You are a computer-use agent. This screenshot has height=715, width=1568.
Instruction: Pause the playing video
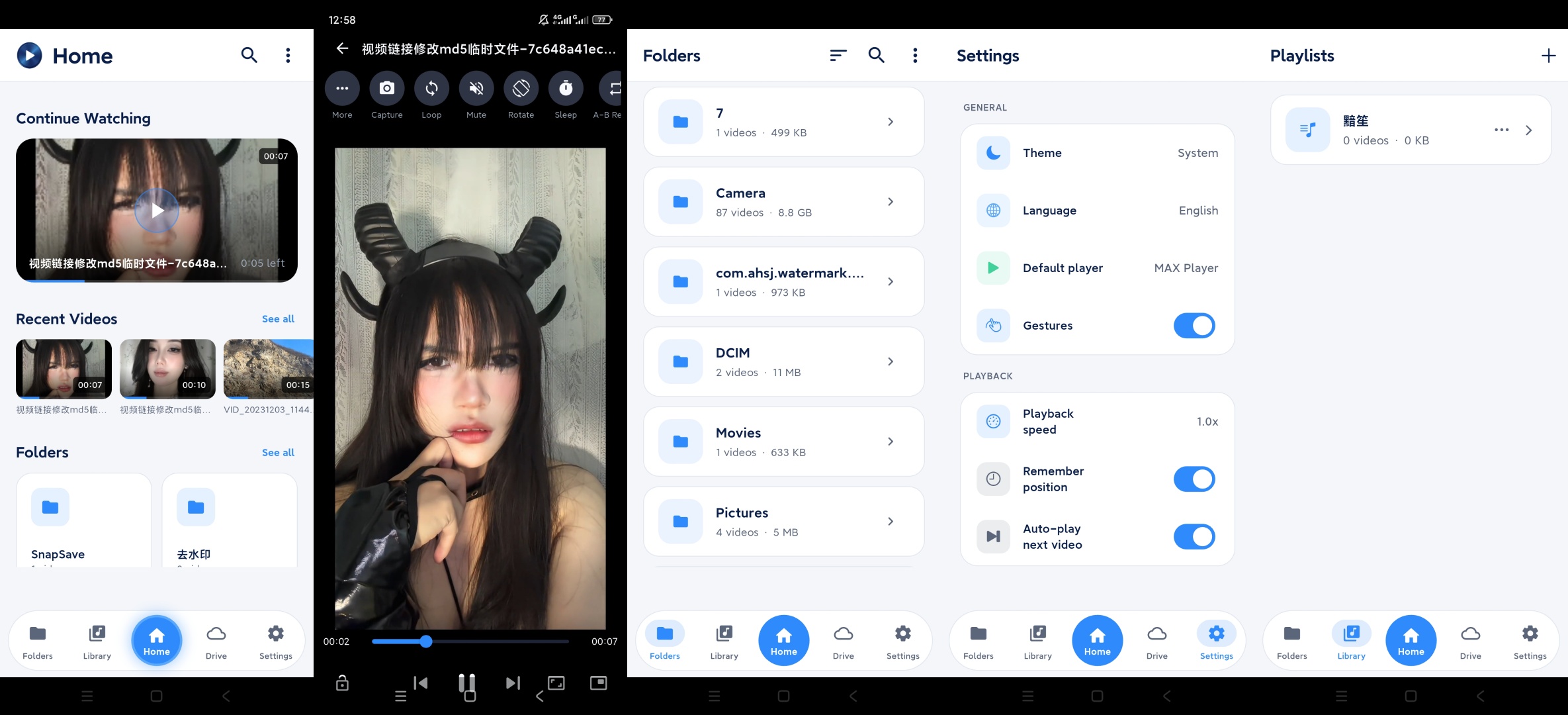click(x=467, y=683)
